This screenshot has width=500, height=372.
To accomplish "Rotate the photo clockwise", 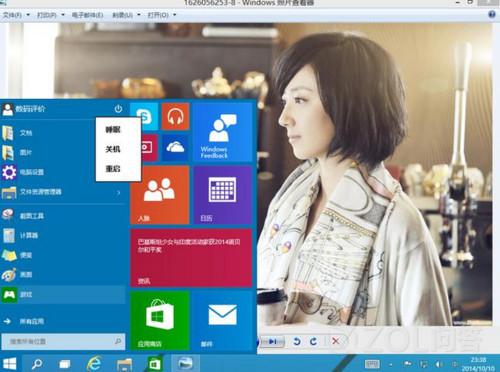I will point(313,341).
